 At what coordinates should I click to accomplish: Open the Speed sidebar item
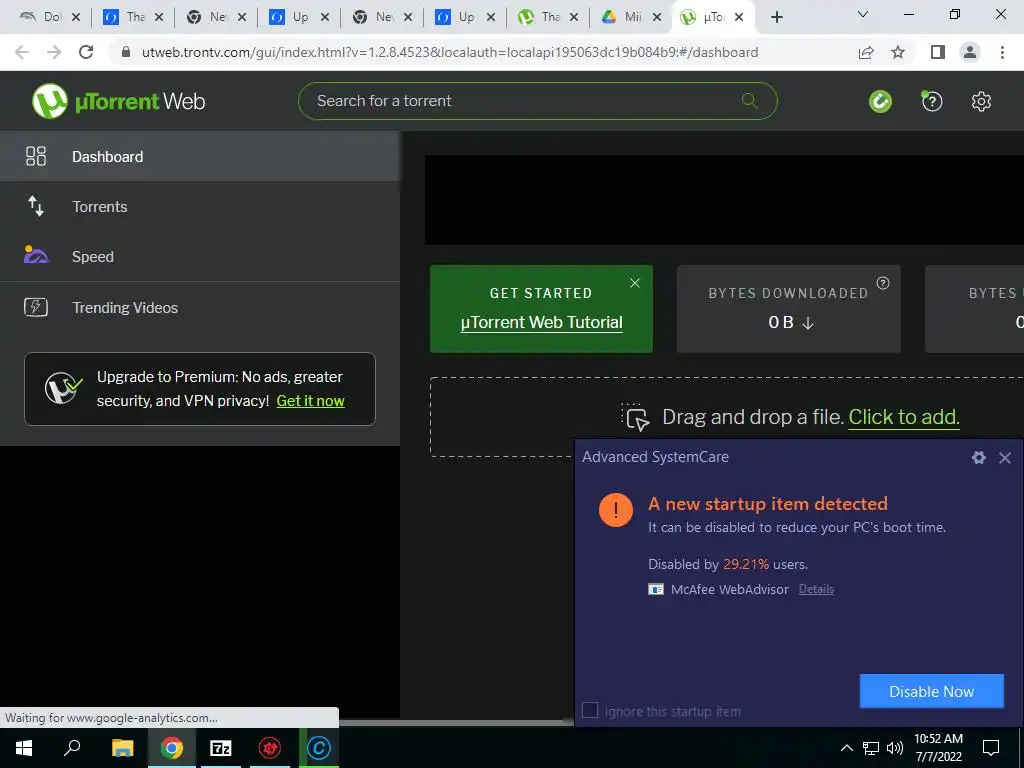[200, 257]
